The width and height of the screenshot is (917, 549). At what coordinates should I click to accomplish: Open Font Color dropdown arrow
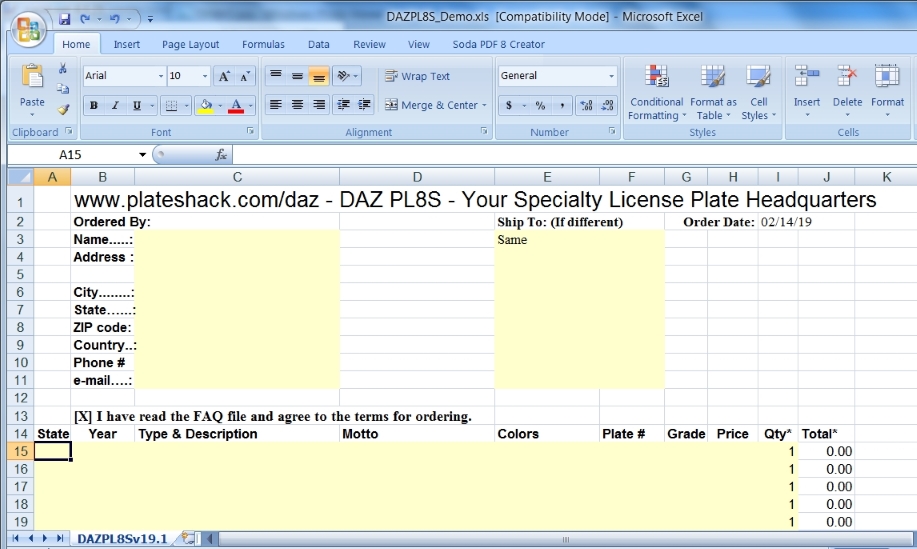250,105
